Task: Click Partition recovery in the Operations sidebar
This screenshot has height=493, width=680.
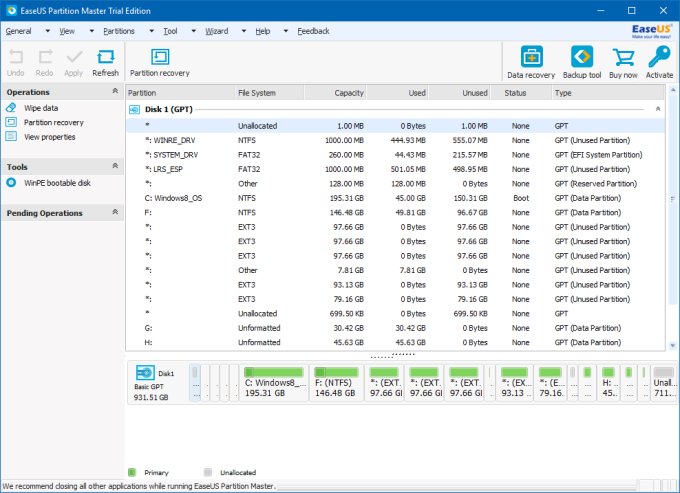Action: [x=54, y=123]
